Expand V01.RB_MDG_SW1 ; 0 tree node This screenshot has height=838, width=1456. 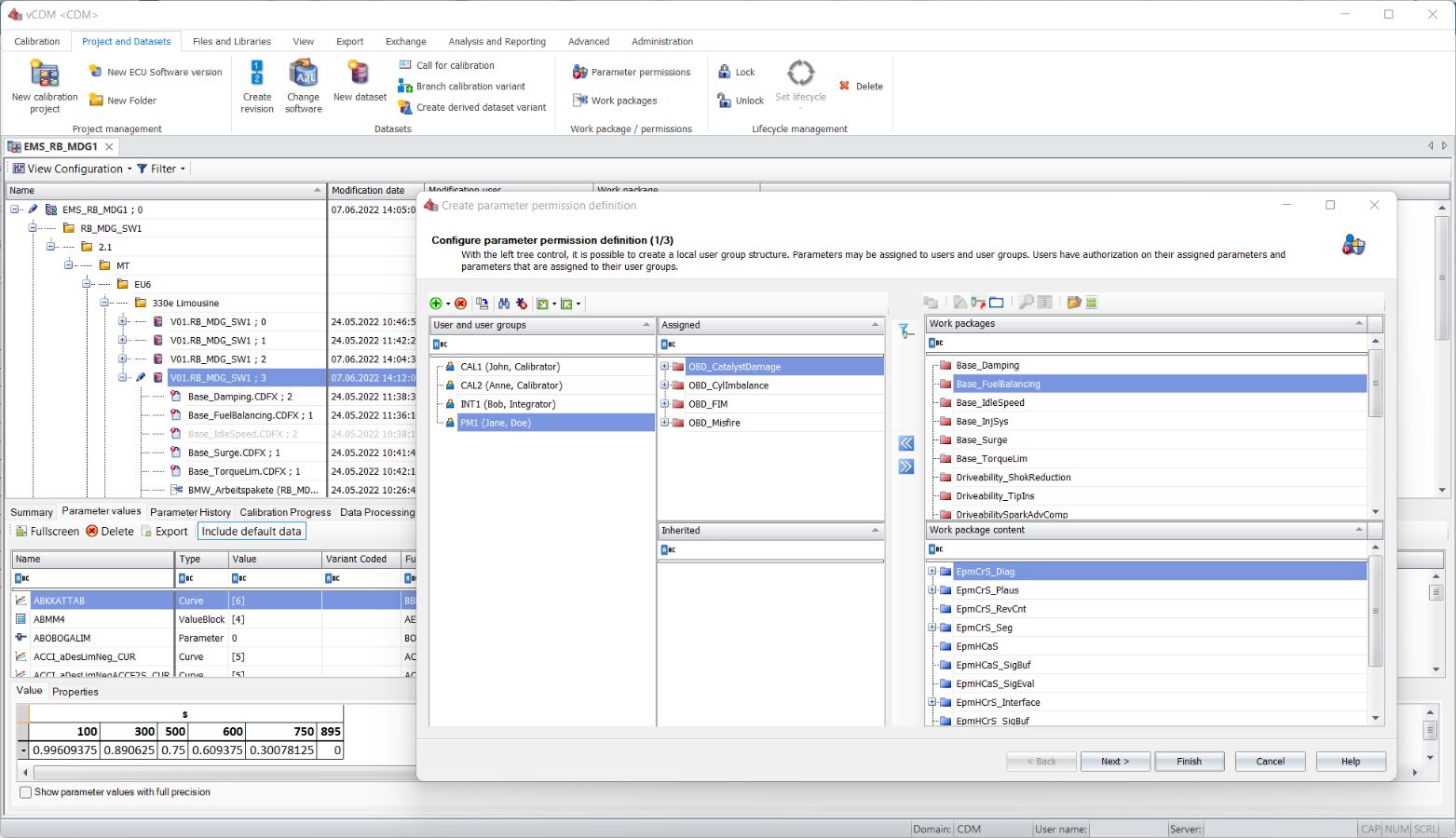[x=122, y=321]
